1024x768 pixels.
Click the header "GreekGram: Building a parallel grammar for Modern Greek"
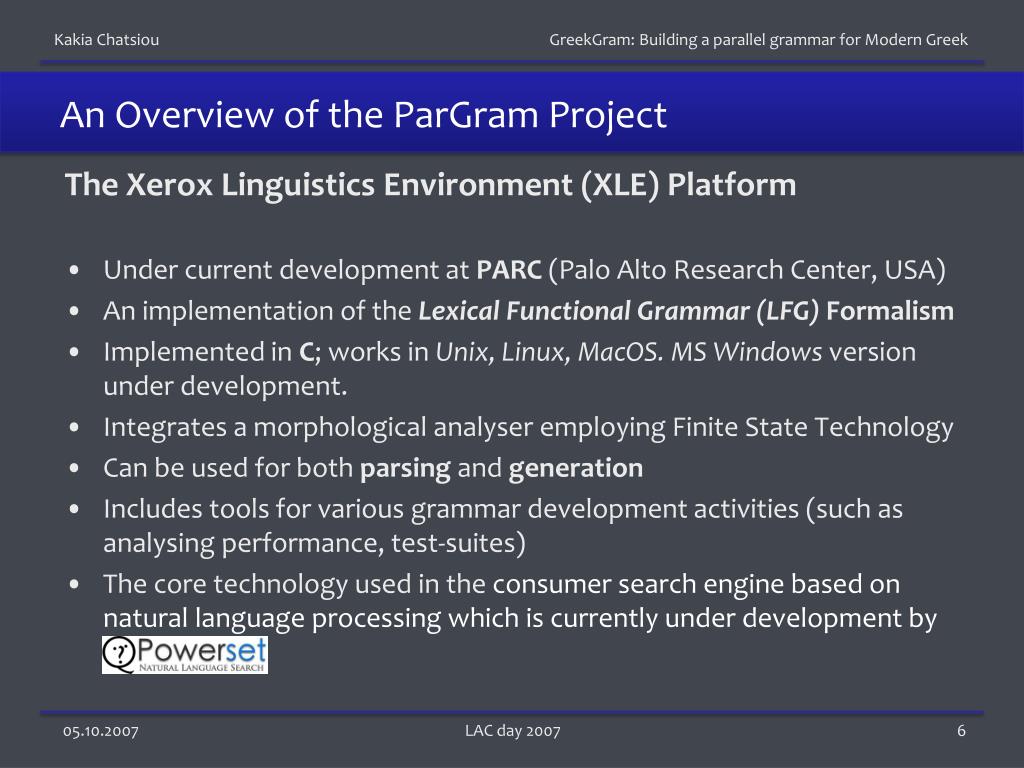pyautogui.click(x=758, y=40)
